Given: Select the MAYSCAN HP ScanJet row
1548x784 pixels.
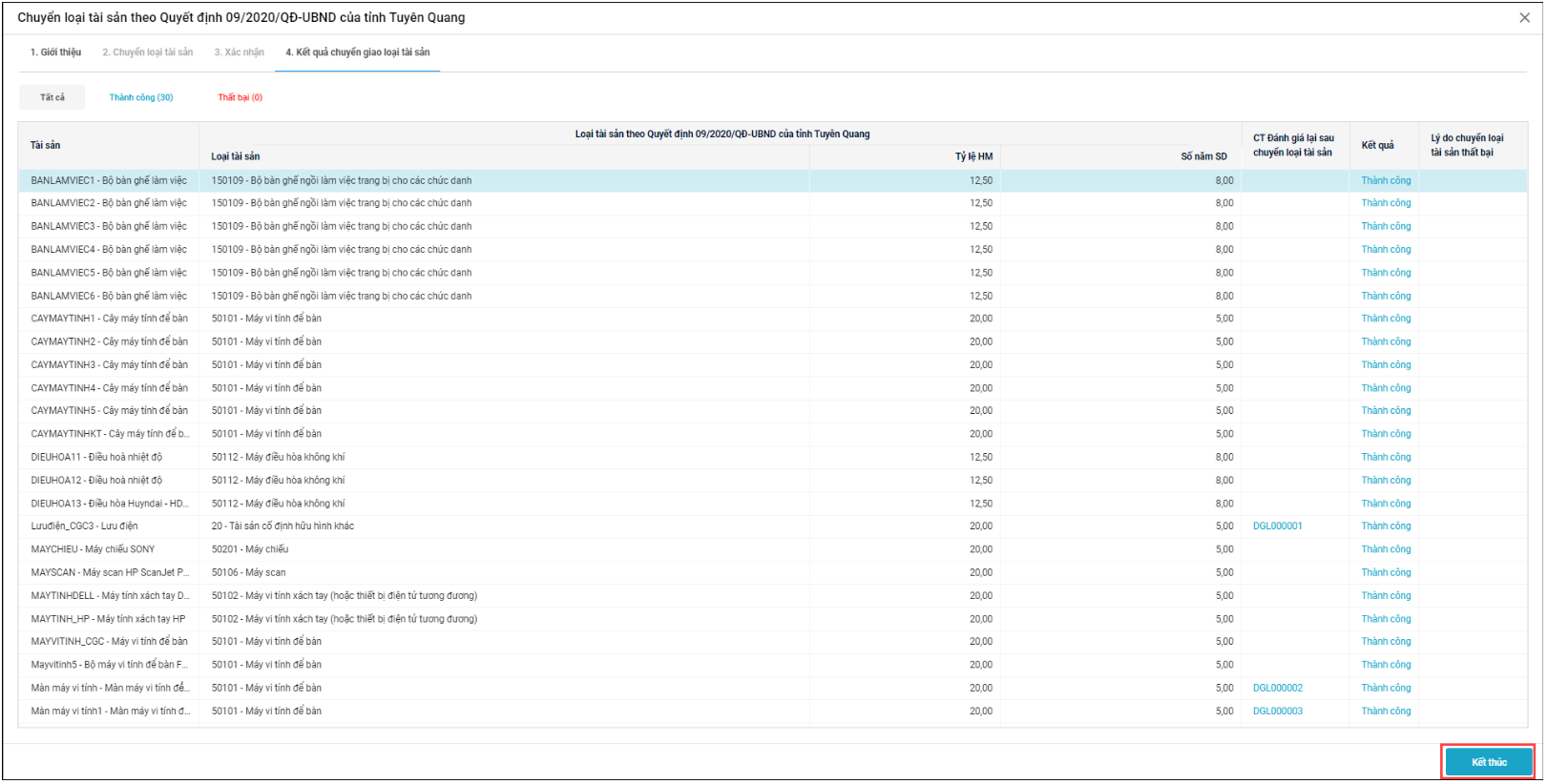Looking at the screenshot, I should tap(773, 572).
